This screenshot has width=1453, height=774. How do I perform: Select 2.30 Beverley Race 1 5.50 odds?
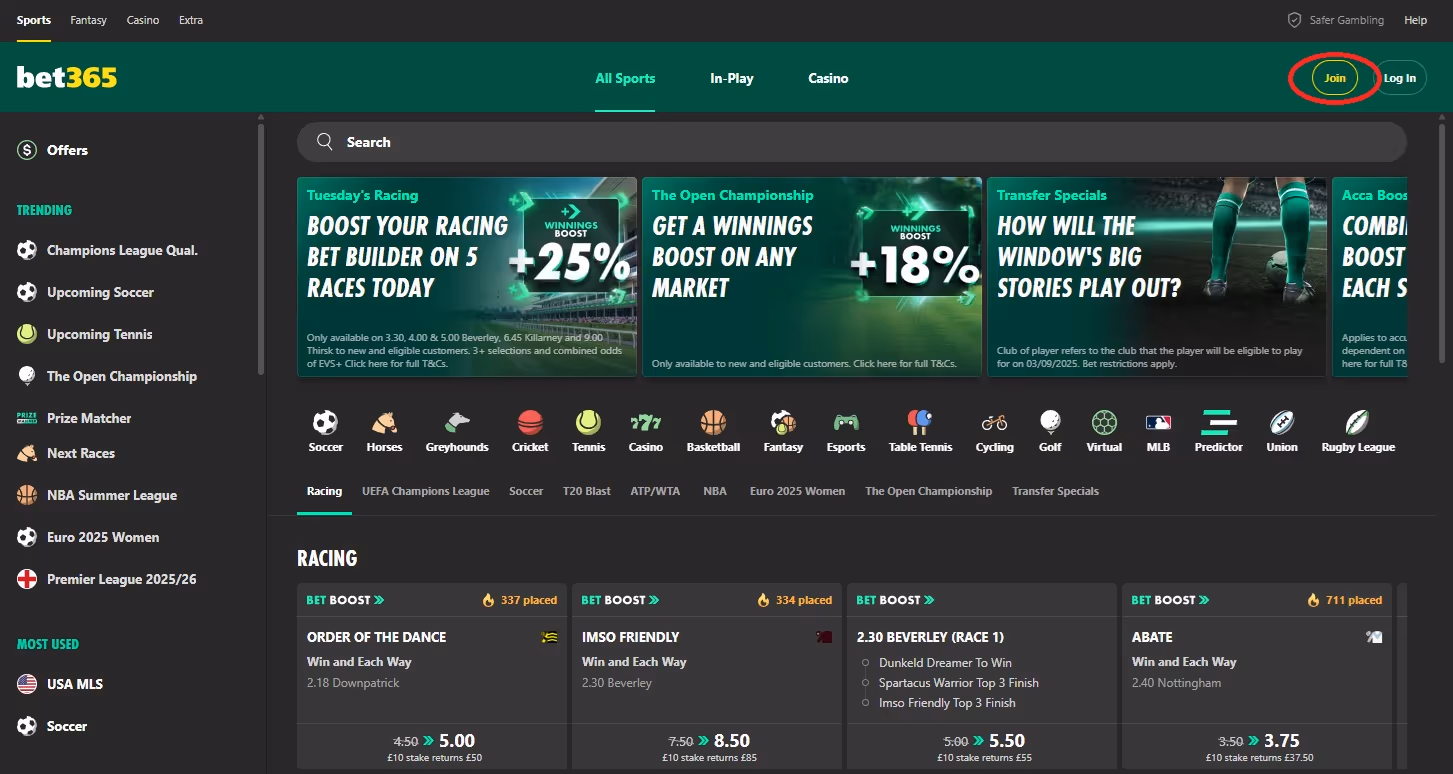click(982, 746)
